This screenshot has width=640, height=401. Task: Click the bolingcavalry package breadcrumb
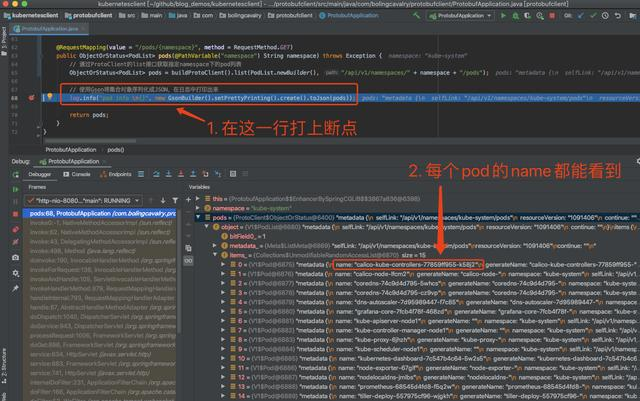[240, 16]
